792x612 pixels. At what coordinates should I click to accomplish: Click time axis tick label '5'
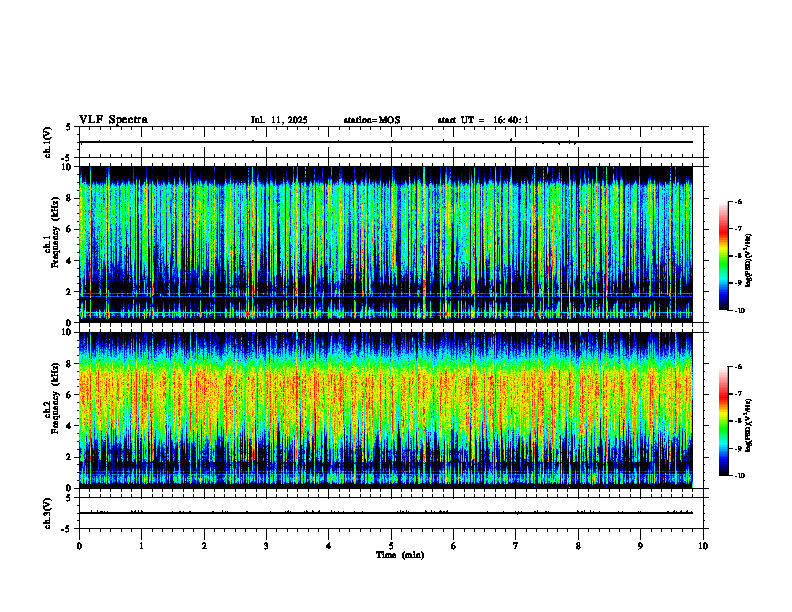coord(391,546)
